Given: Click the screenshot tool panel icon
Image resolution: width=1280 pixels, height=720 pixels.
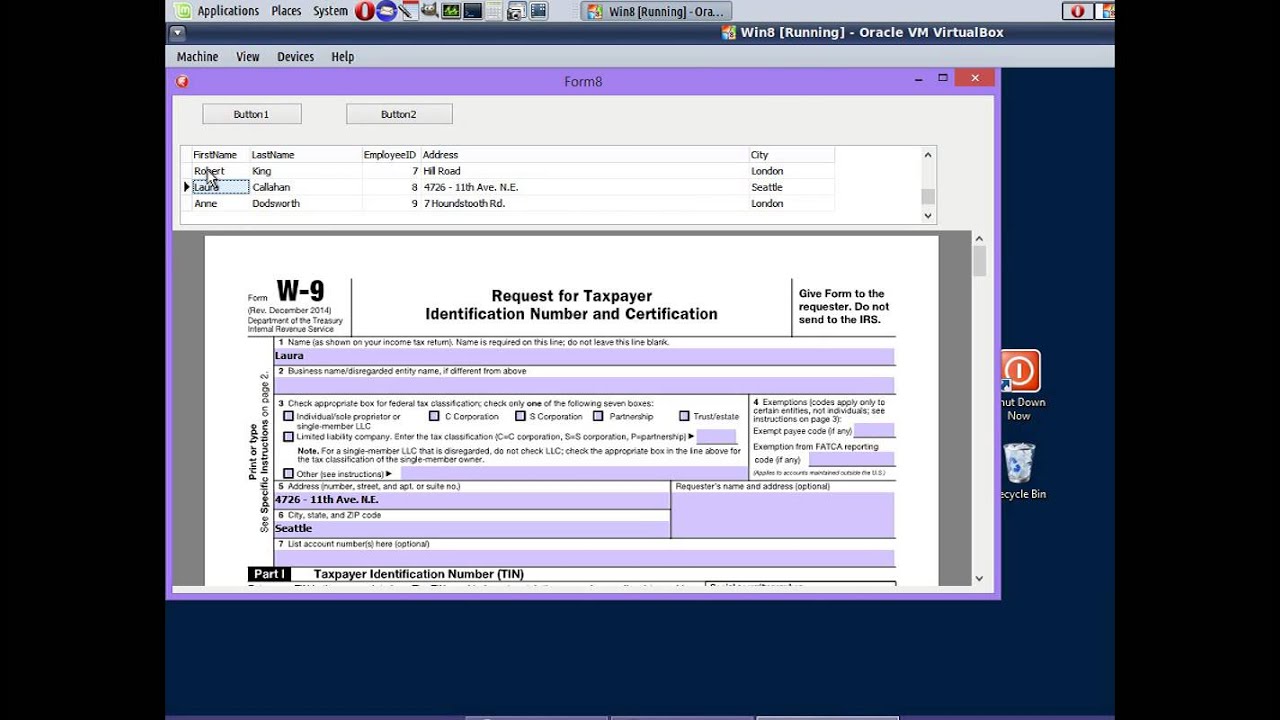Looking at the screenshot, I should coord(517,11).
